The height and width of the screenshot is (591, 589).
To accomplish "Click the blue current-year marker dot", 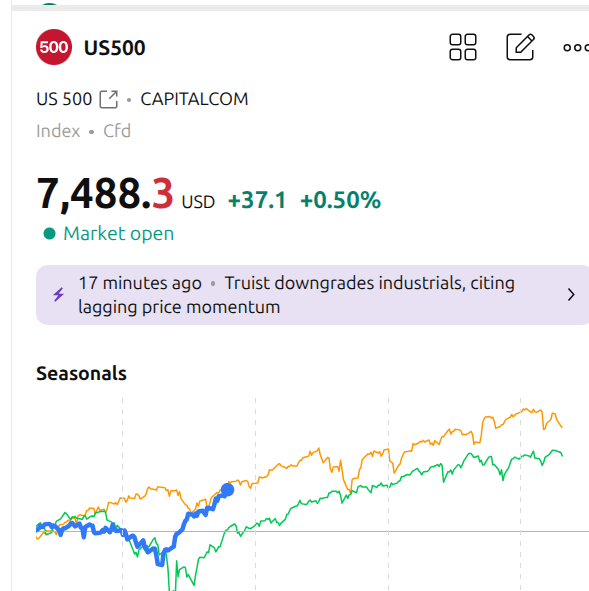I will [x=227, y=490].
